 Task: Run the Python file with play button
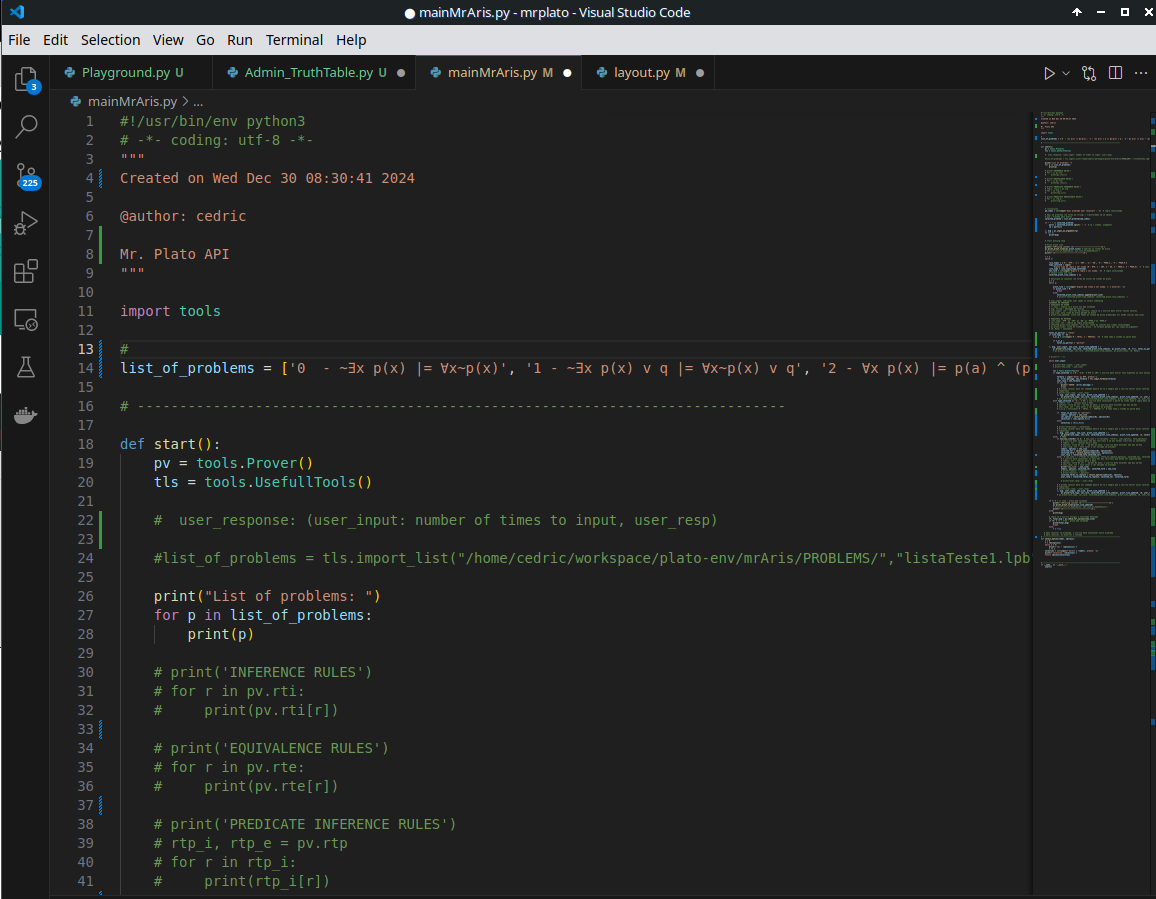1049,73
